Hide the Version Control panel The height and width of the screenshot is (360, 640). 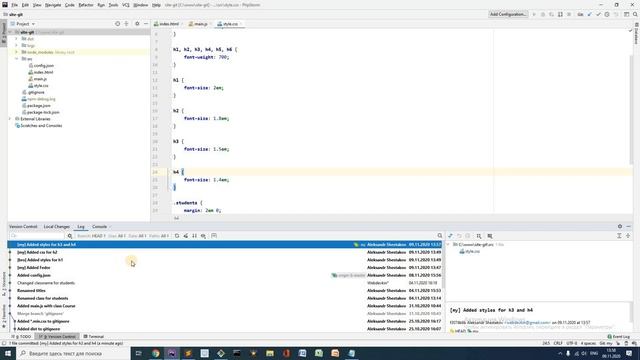coord(629,227)
